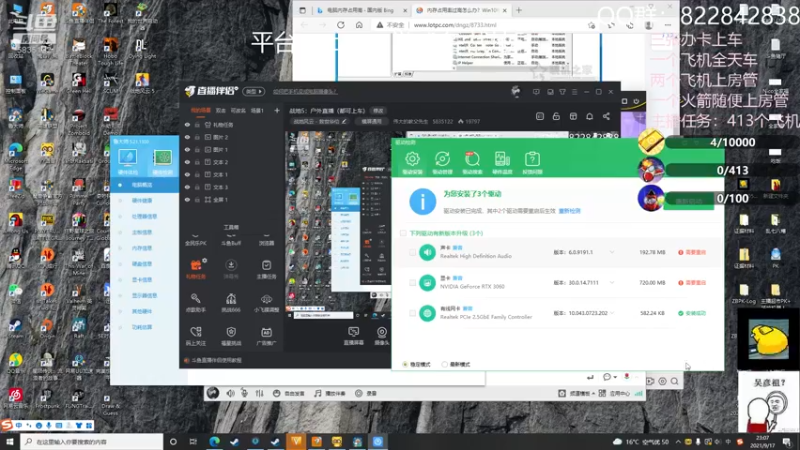Image resolution: width=800 pixels, height=450 pixels.
Task: Expand version dropdown for Realtek audio 6.0.9191.1
Action: pos(612,252)
